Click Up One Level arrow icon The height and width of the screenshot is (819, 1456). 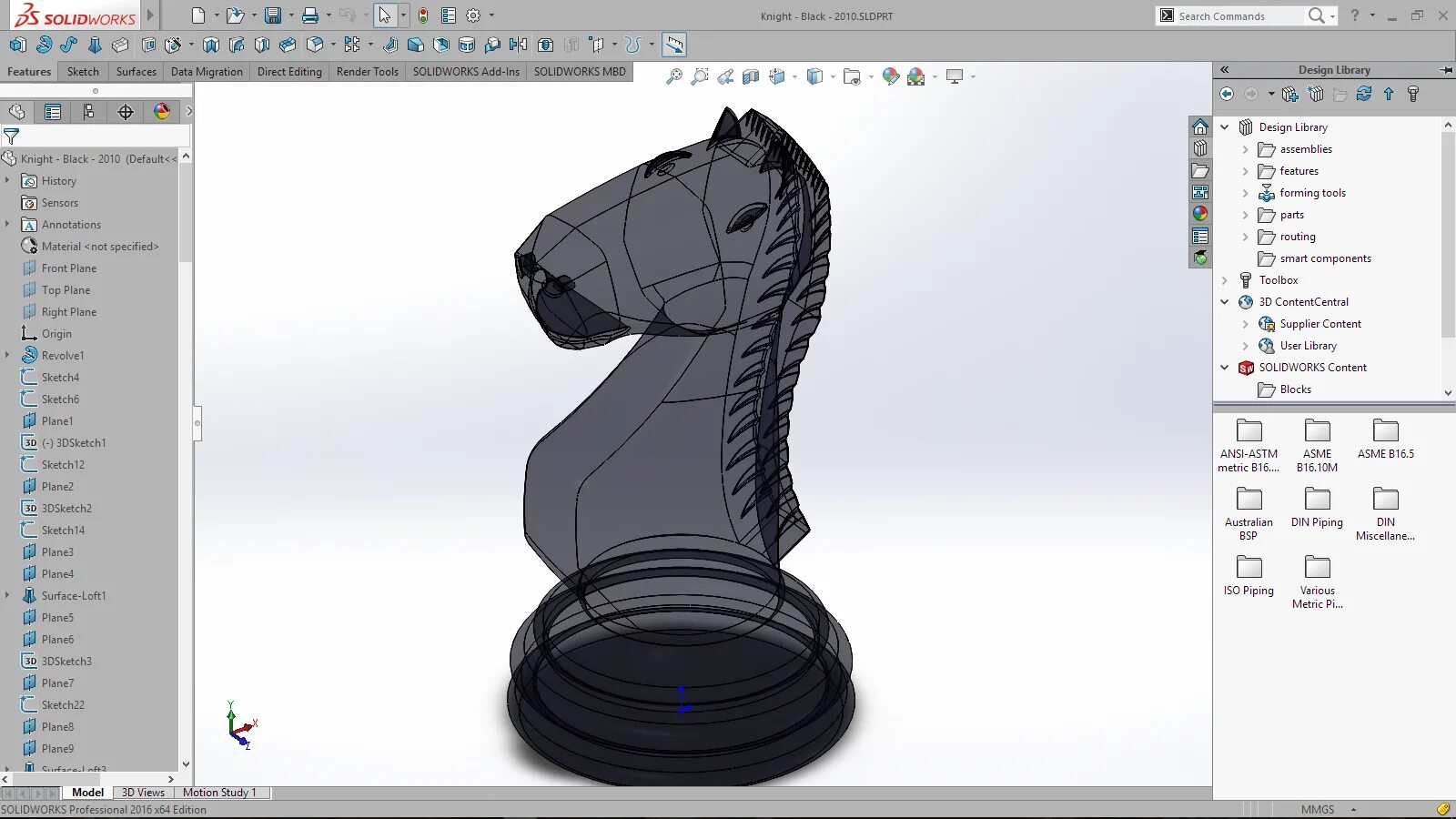pos(1389,94)
